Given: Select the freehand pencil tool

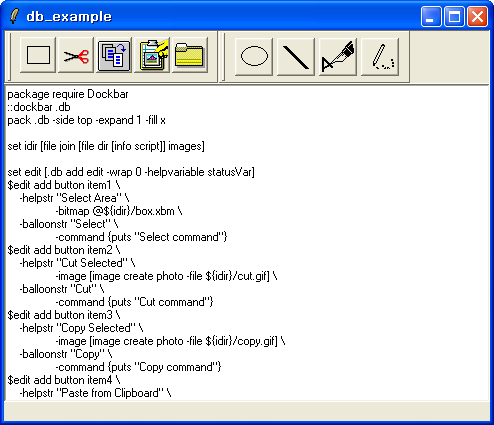Looking at the screenshot, I should (380, 56).
